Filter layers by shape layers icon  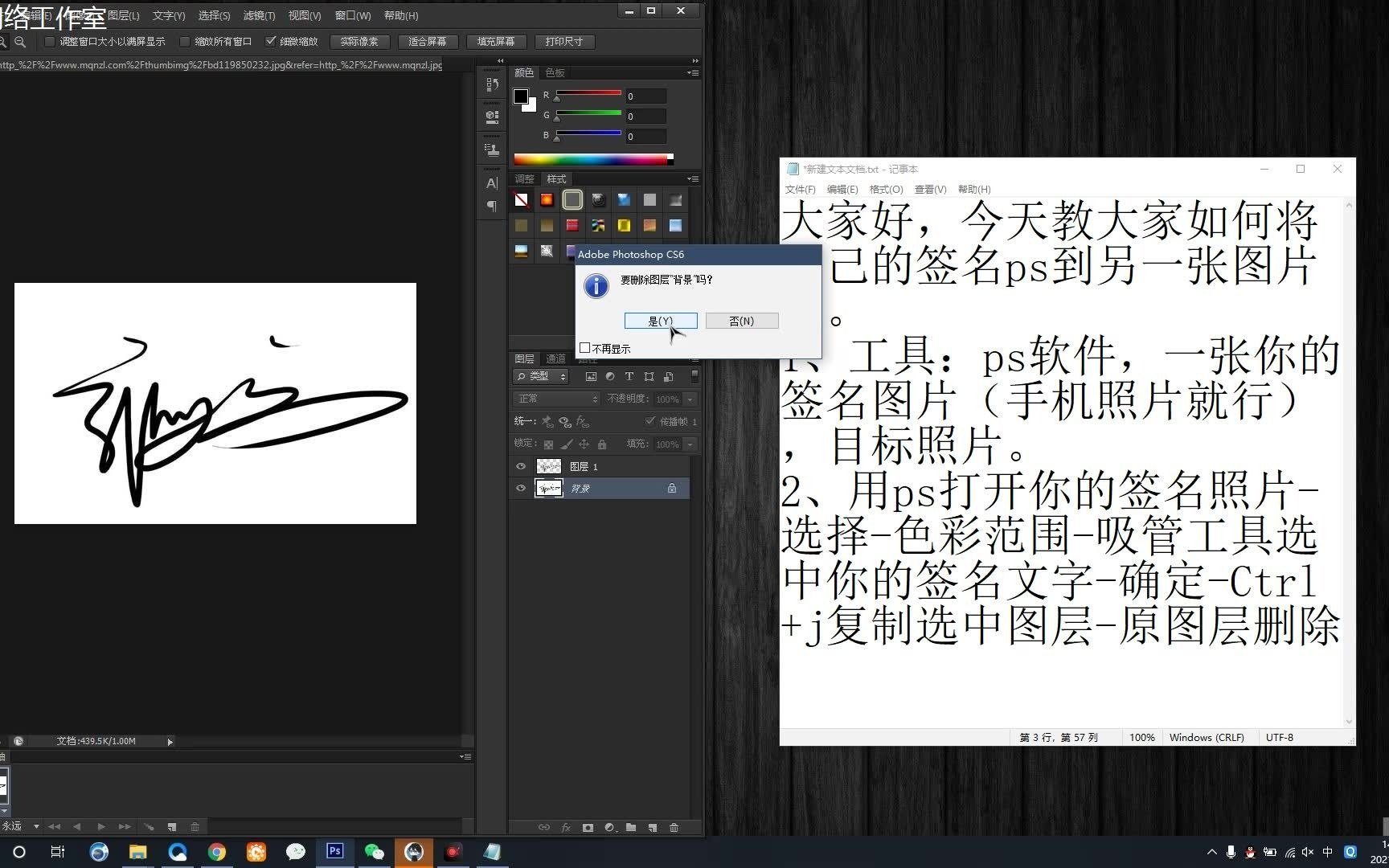649,376
